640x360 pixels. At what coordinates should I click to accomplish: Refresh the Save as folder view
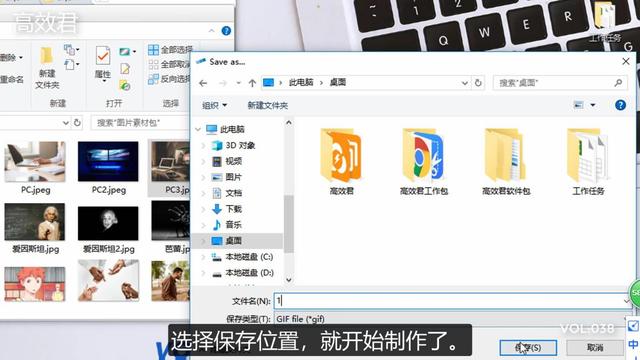pos(478,83)
